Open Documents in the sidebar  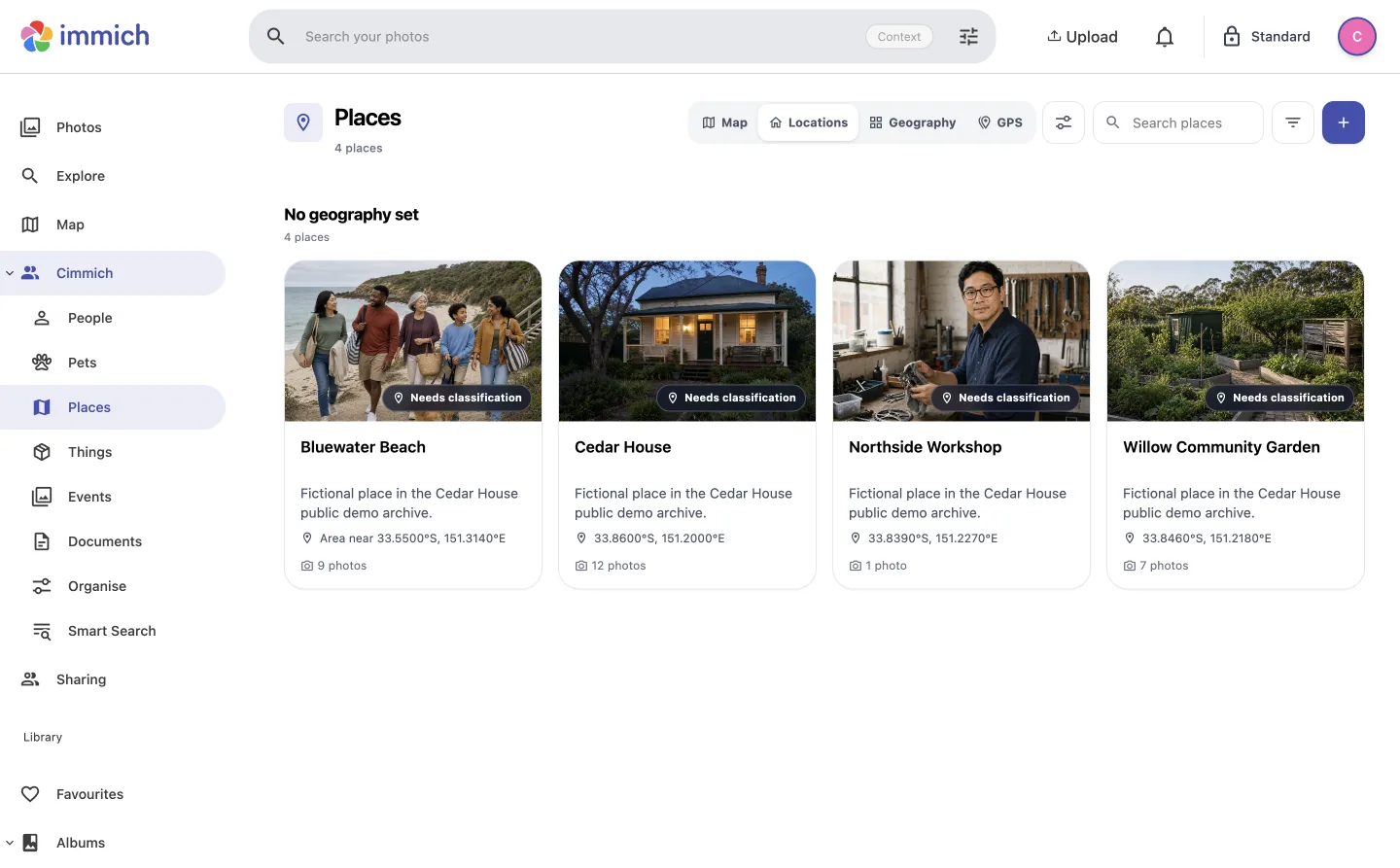(112, 541)
